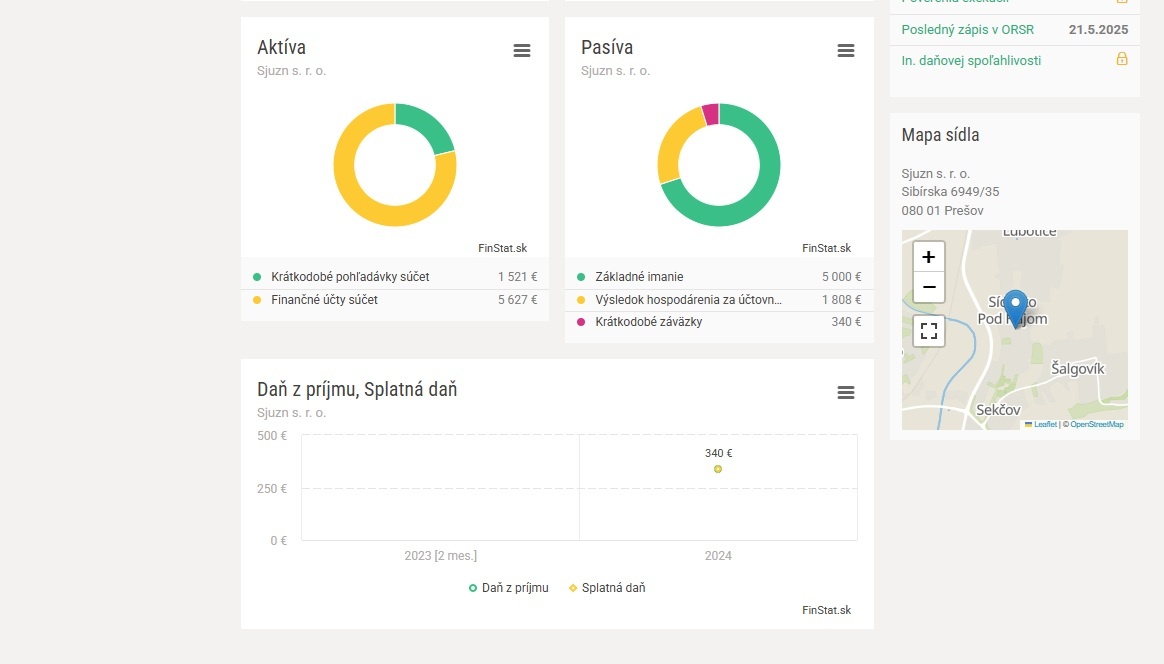
Task: Click the blue location pin on map
Action: point(1015,306)
